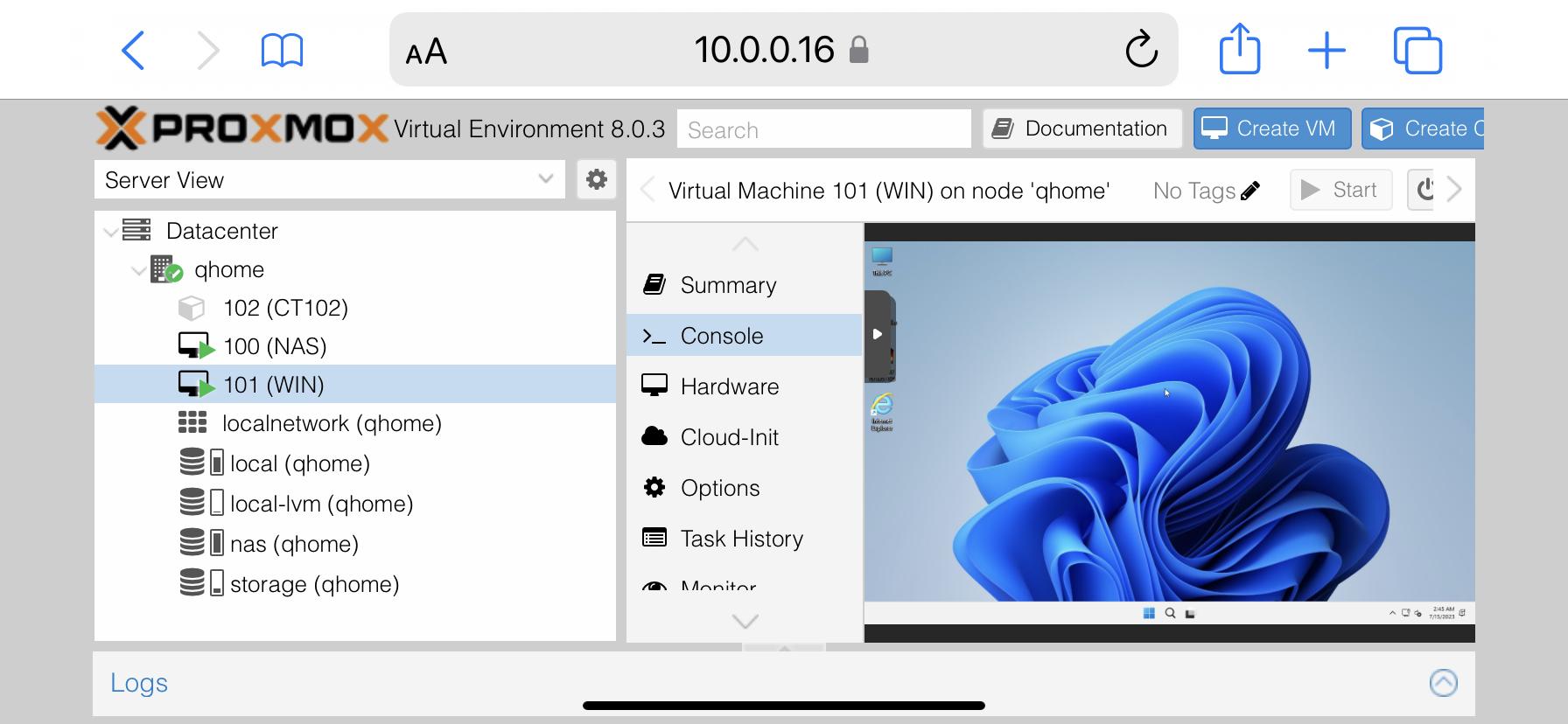Click the 100 (NAS) running monitor icon
This screenshot has width=1568, height=724.
tap(196, 346)
